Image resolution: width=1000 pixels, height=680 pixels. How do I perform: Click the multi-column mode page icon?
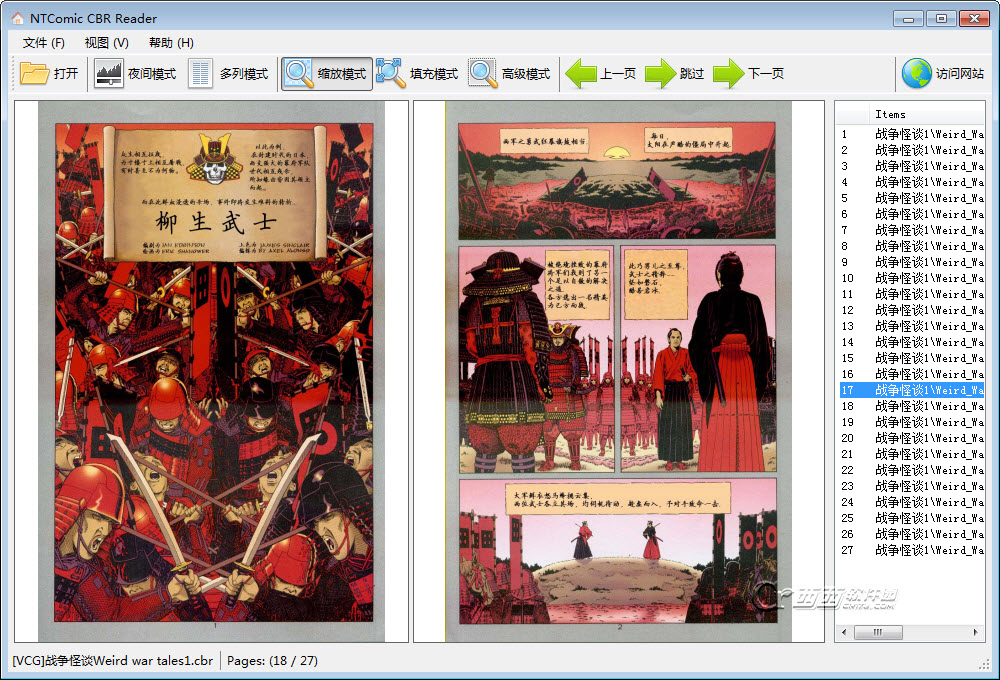click(200, 73)
